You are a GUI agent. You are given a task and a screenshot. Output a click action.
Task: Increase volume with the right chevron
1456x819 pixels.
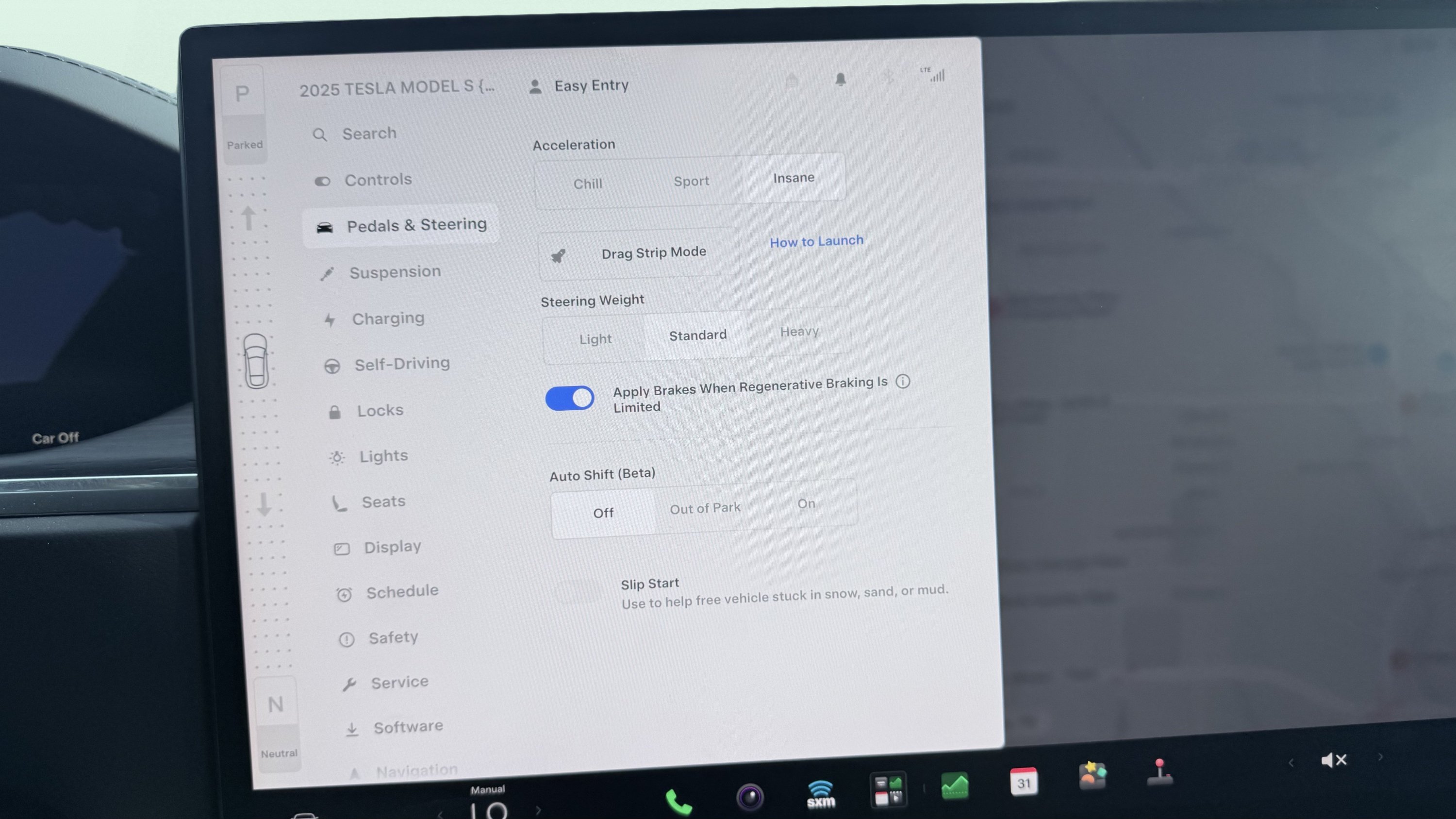[x=1380, y=757]
